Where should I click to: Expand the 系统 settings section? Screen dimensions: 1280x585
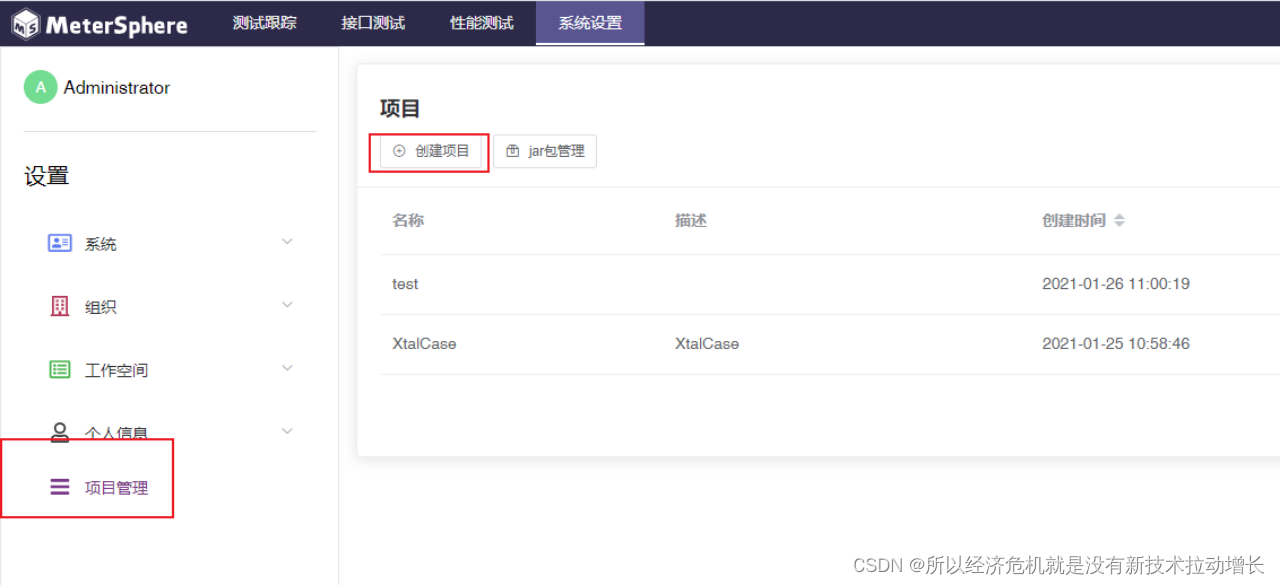tap(287, 242)
